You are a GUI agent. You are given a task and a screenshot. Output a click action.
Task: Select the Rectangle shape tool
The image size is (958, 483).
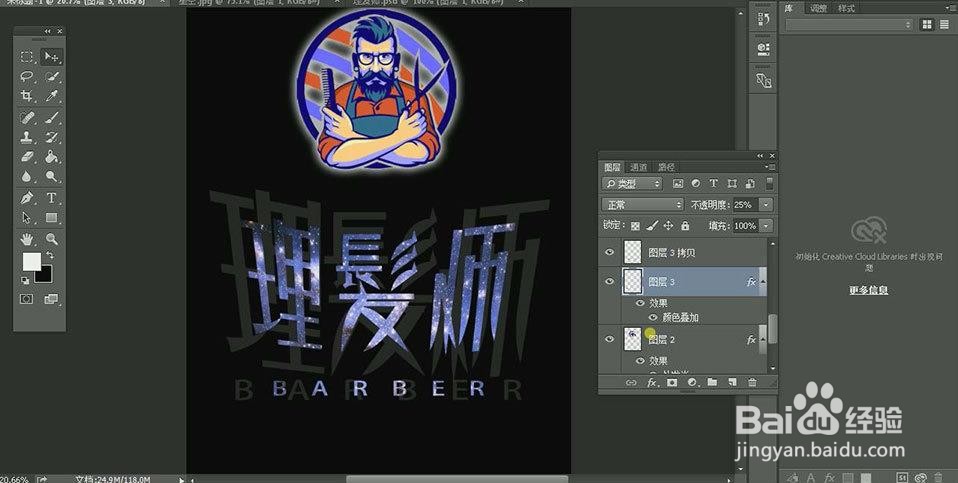(x=51, y=217)
